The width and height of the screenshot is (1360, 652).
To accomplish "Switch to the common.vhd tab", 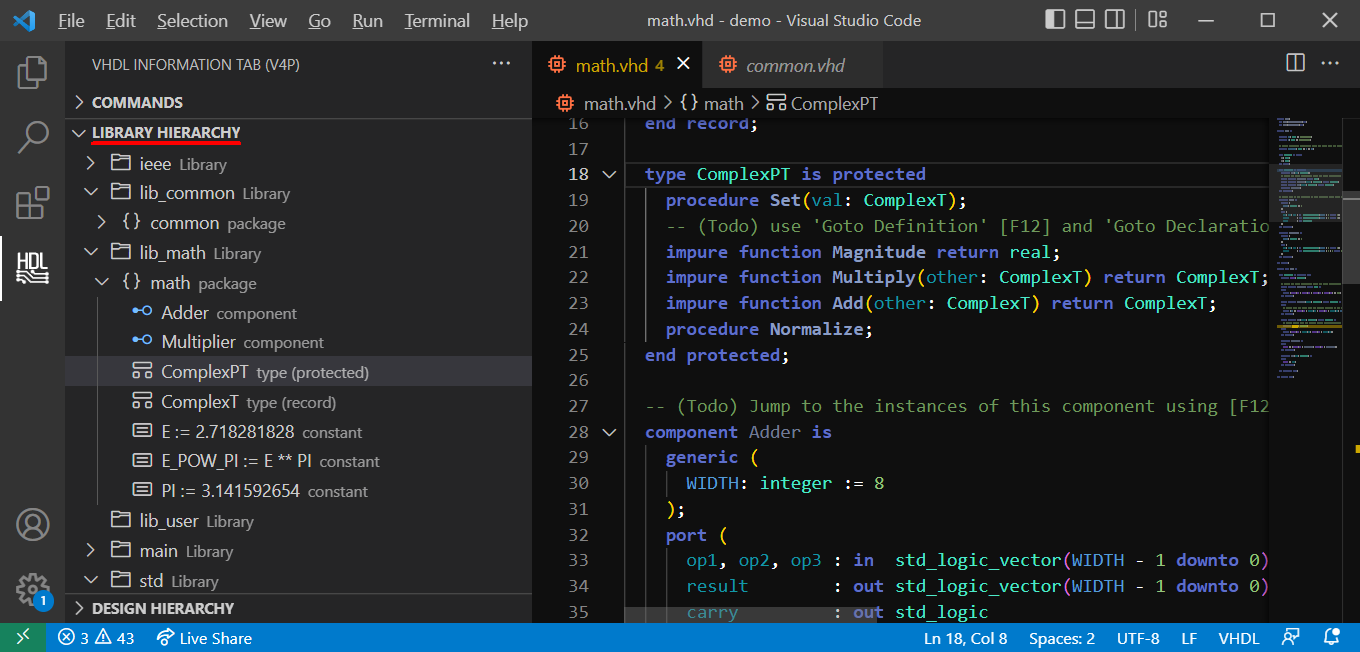I will point(793,65).
